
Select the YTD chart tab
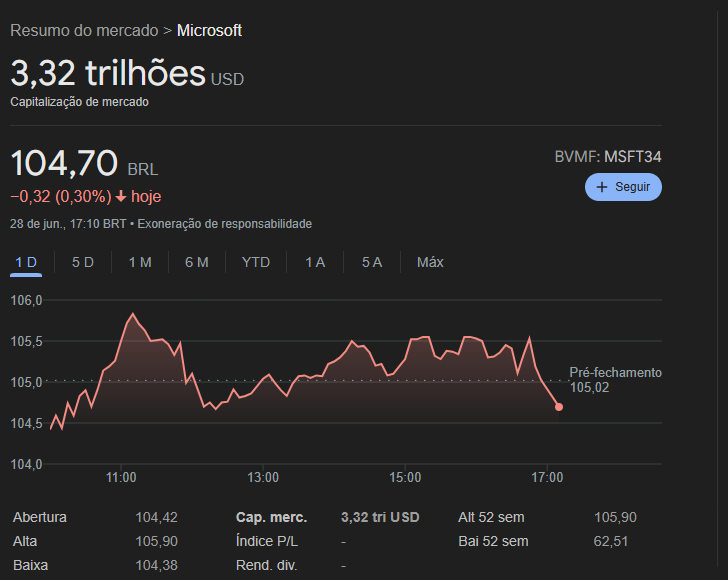[x=256, y=262]
